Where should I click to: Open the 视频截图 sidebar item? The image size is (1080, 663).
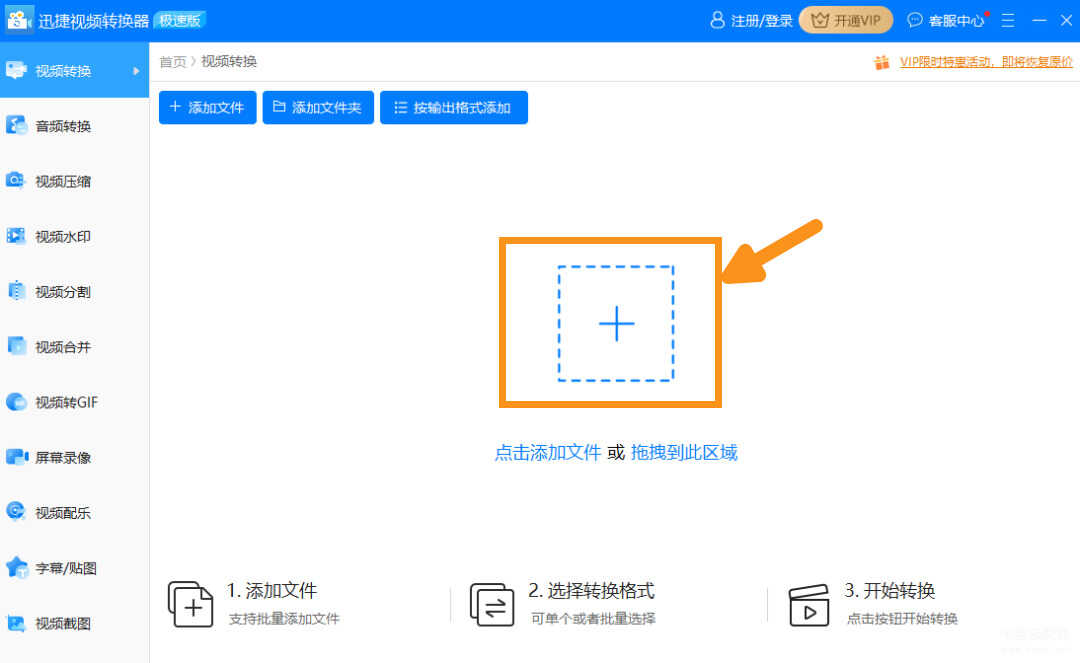click(x=74, y=623)
